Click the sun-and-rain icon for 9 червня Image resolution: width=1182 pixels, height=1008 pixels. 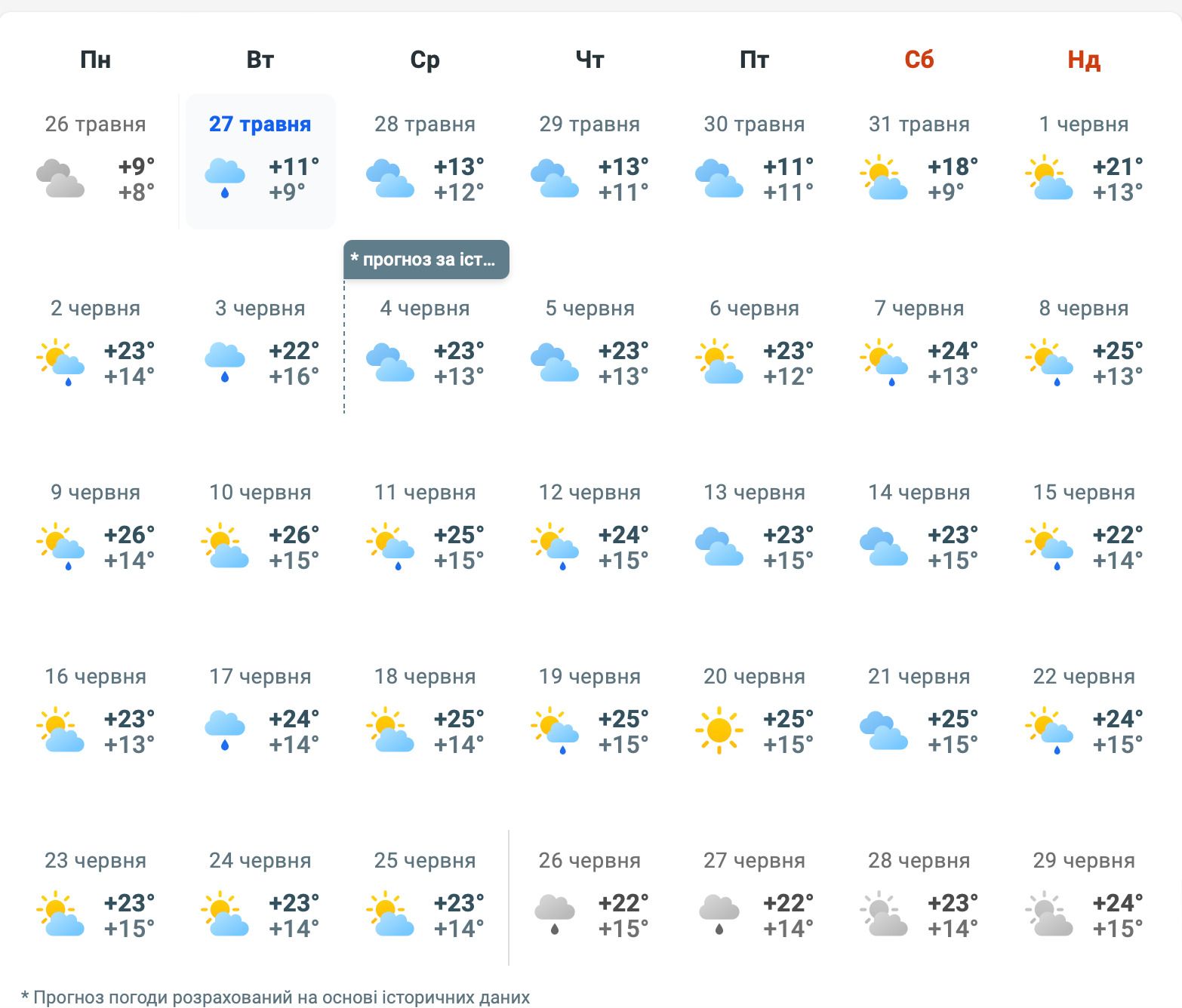point(60,546)
